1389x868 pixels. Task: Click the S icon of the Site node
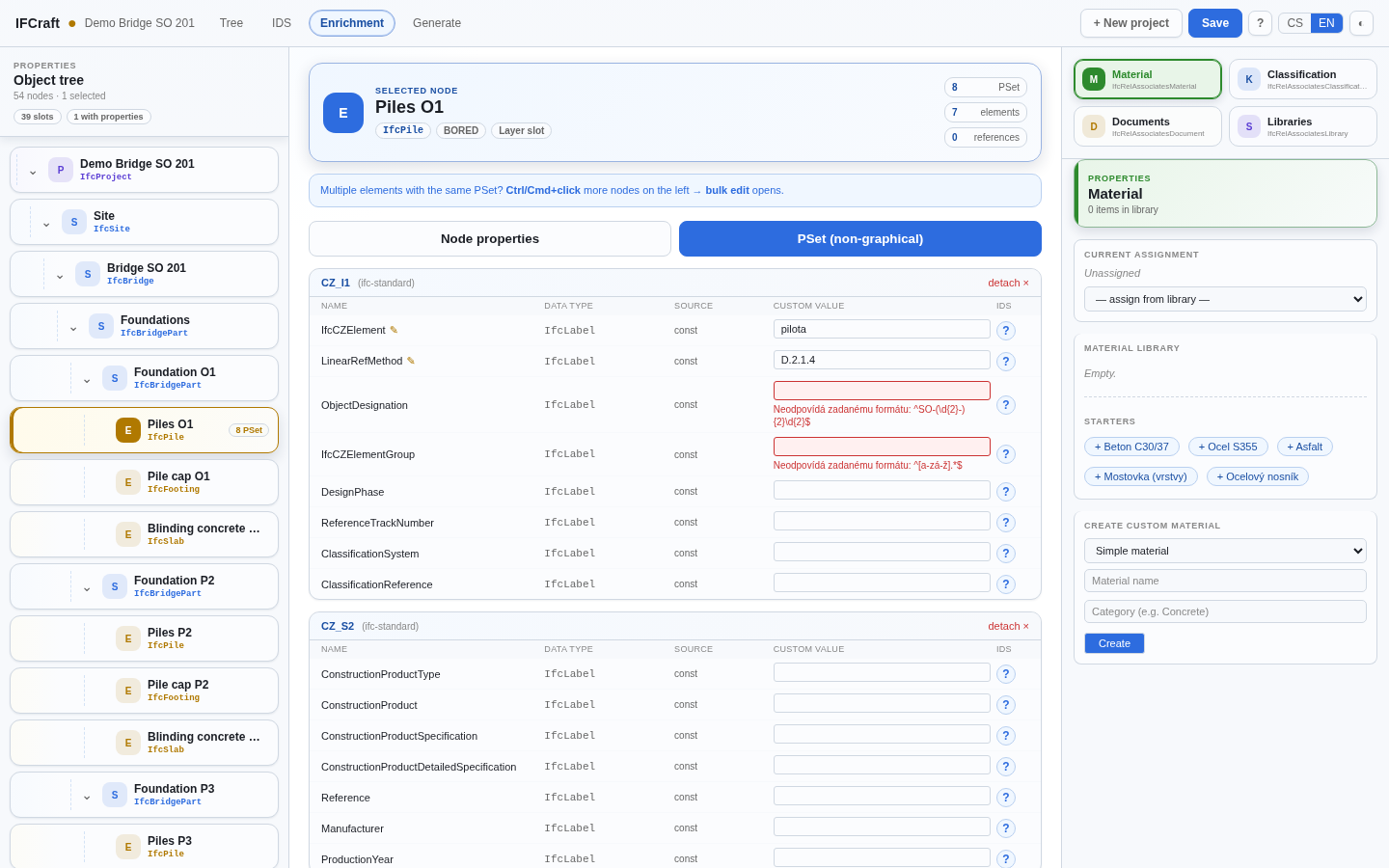(x=74, y=222)
